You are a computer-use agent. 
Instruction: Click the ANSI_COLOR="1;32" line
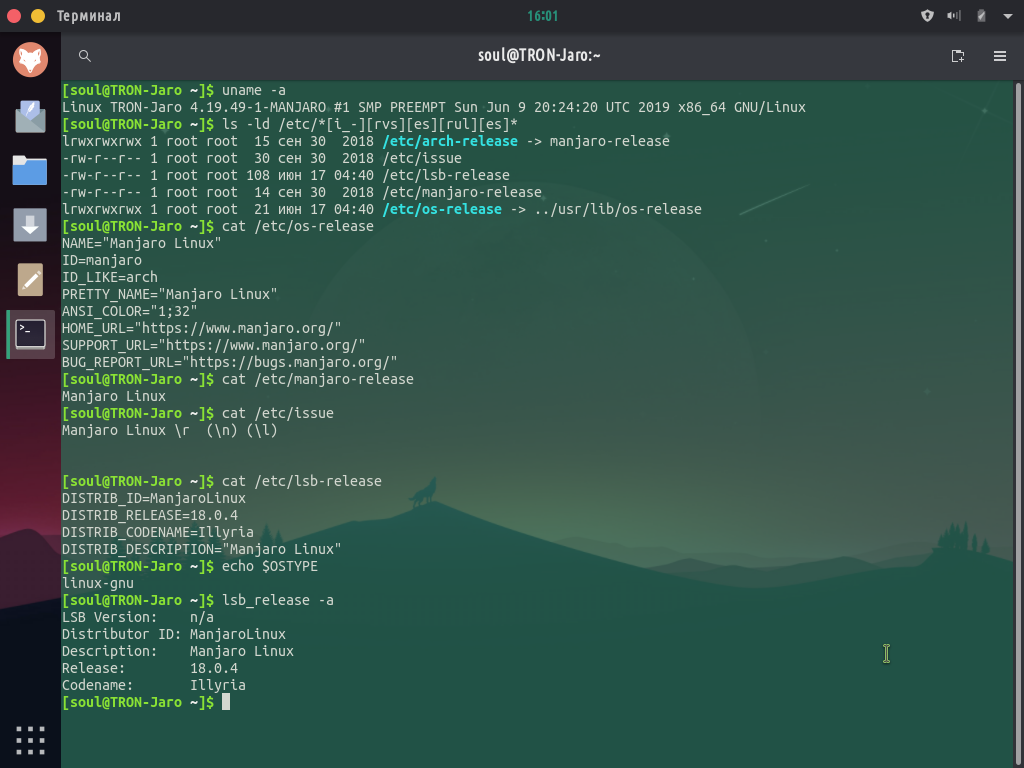coord(130,311)
